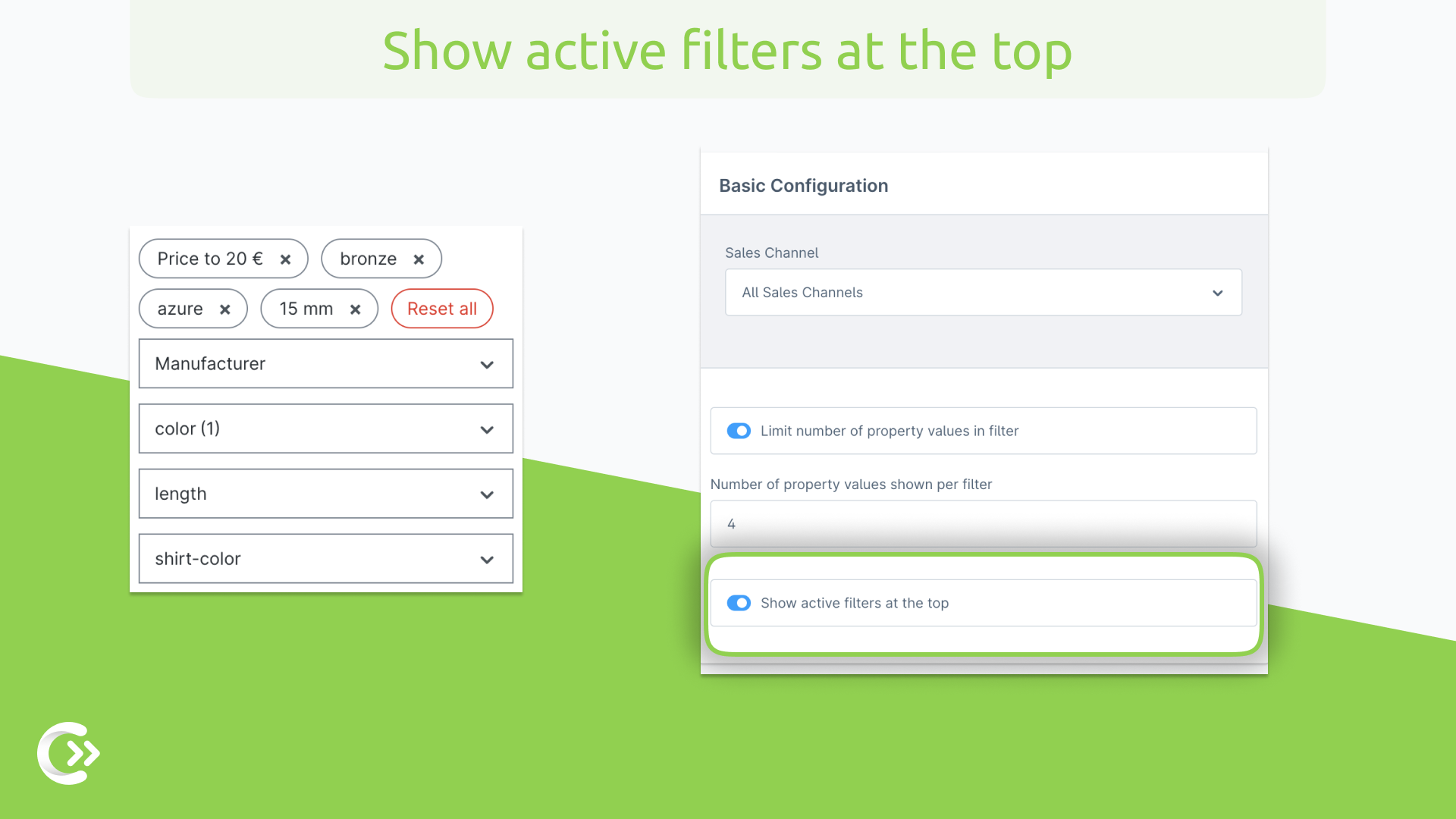The height and width of the screenshot is (819, 1456).
Task: Click the green highlighted Show active filters row
Action: tap(984, 602)
